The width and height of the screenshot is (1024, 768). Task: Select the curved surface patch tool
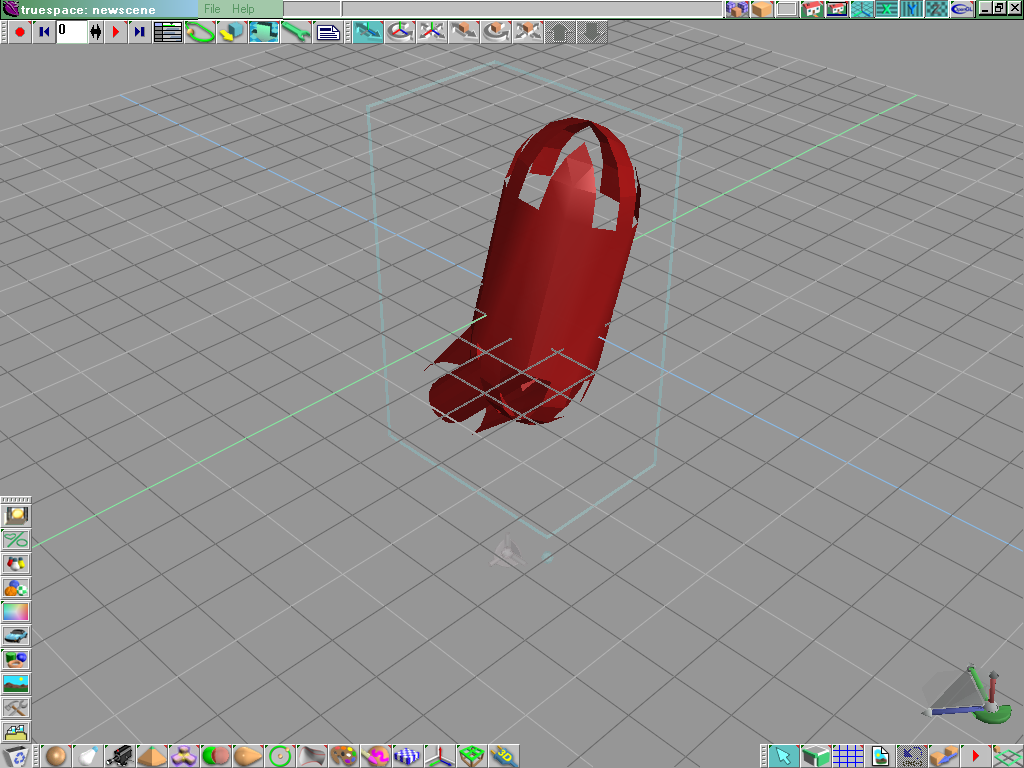click(x=313, y=756)
